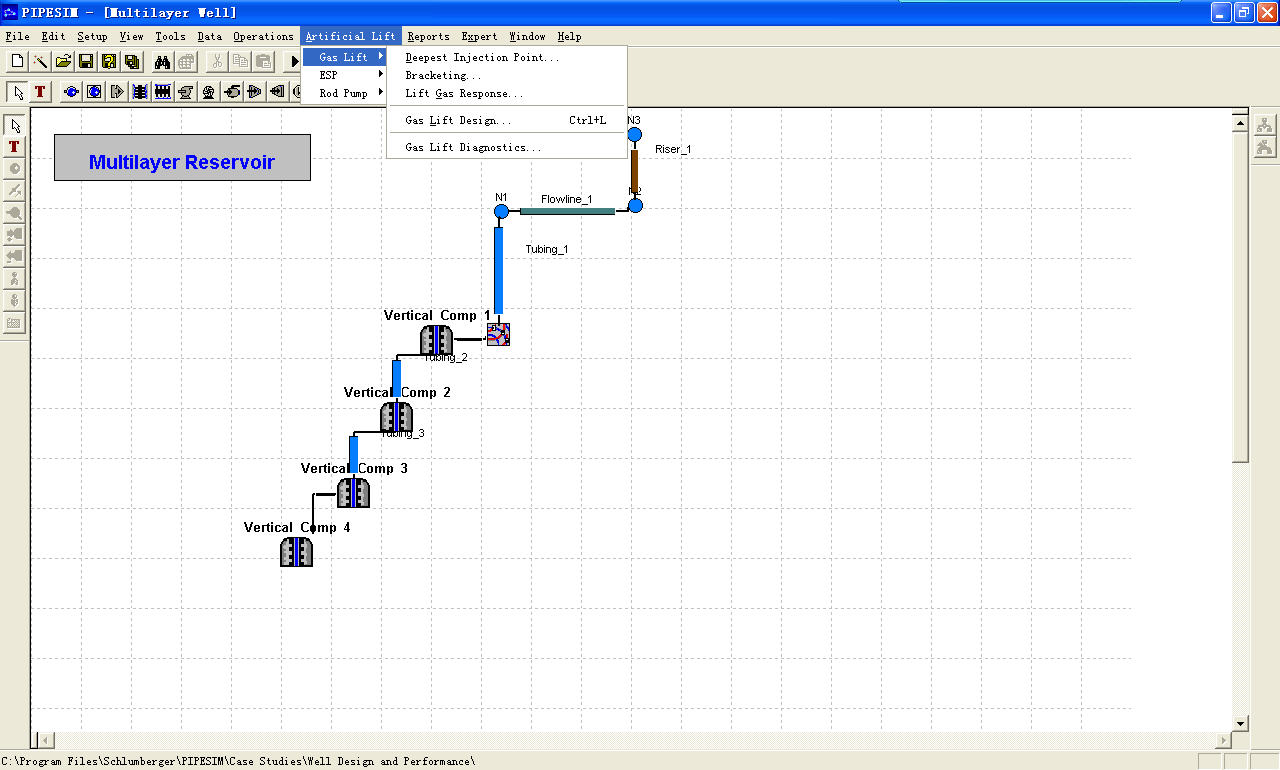The width and height of the screenshot is (1280, 770).
Task: Pick the source arrow tool icon
Action: click(x=117, y=92)
